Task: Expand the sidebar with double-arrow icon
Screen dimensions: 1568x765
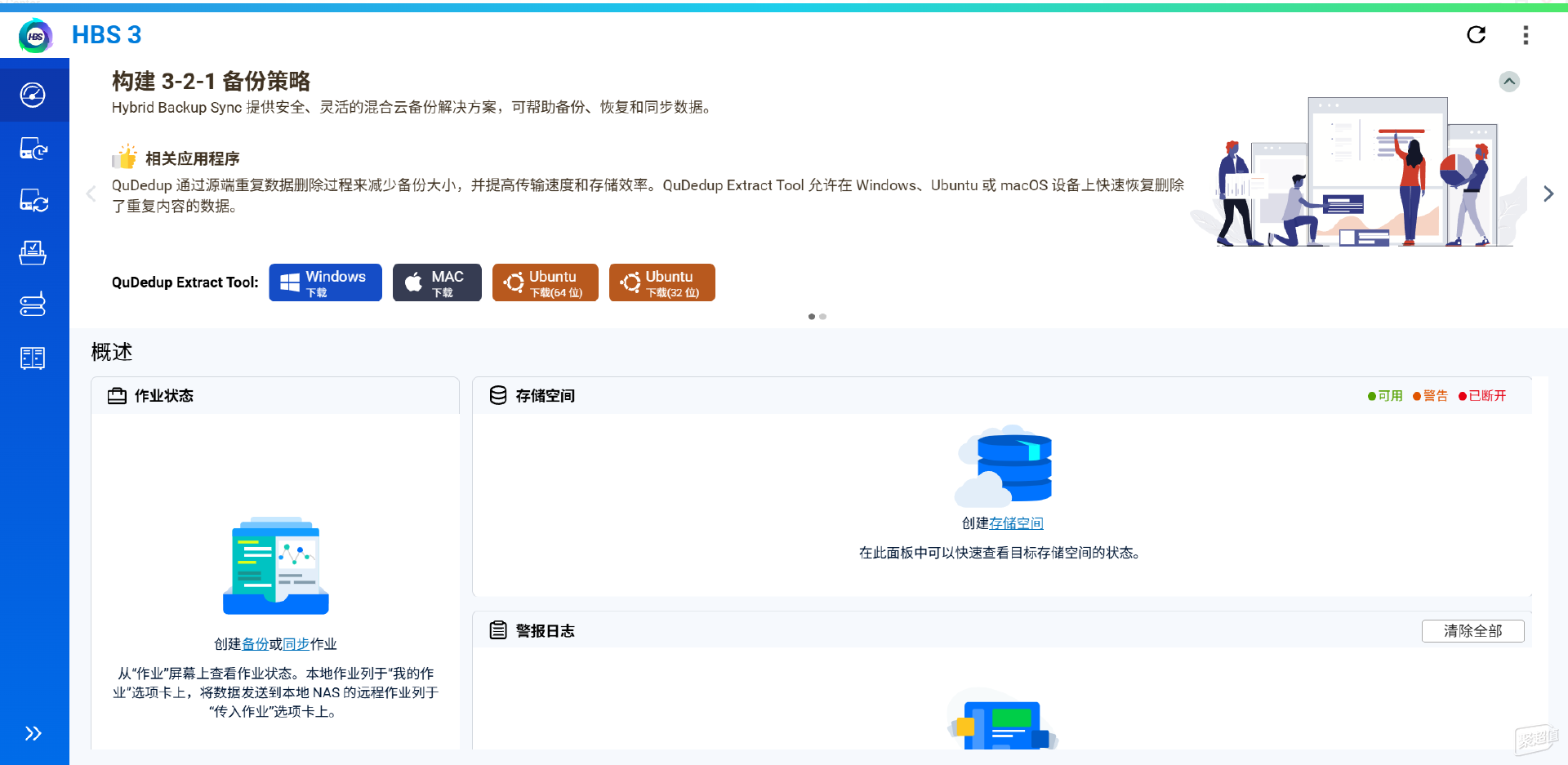Action: 33,733
